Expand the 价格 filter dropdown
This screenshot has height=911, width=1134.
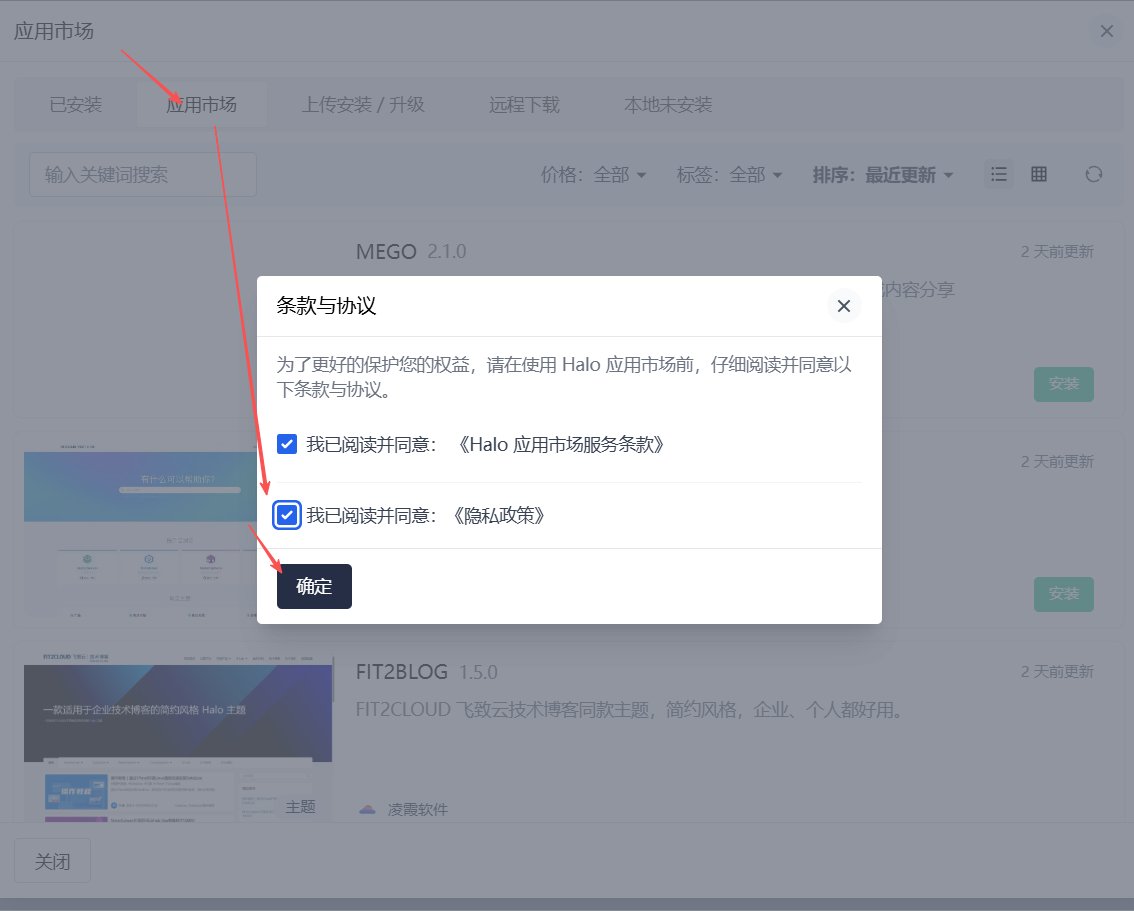594,175
